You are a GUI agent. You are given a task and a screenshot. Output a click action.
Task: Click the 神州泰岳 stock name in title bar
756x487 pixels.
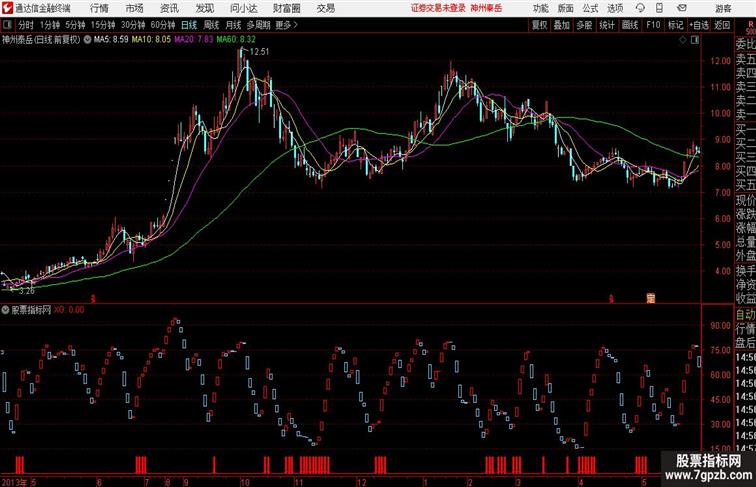click(x=486, y=8)
